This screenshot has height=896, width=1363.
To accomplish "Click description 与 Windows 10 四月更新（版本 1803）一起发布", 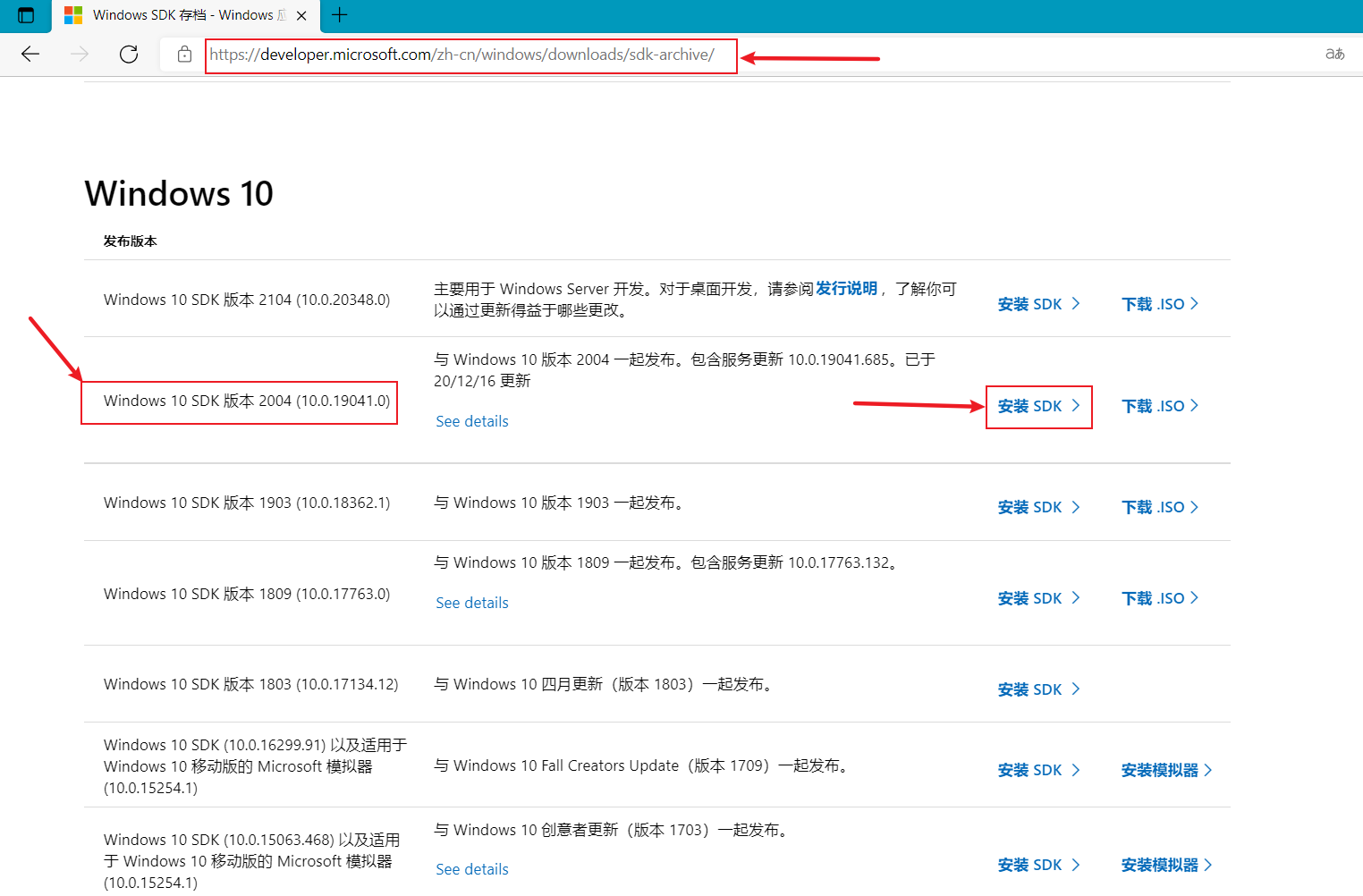I will click(605, 684).
